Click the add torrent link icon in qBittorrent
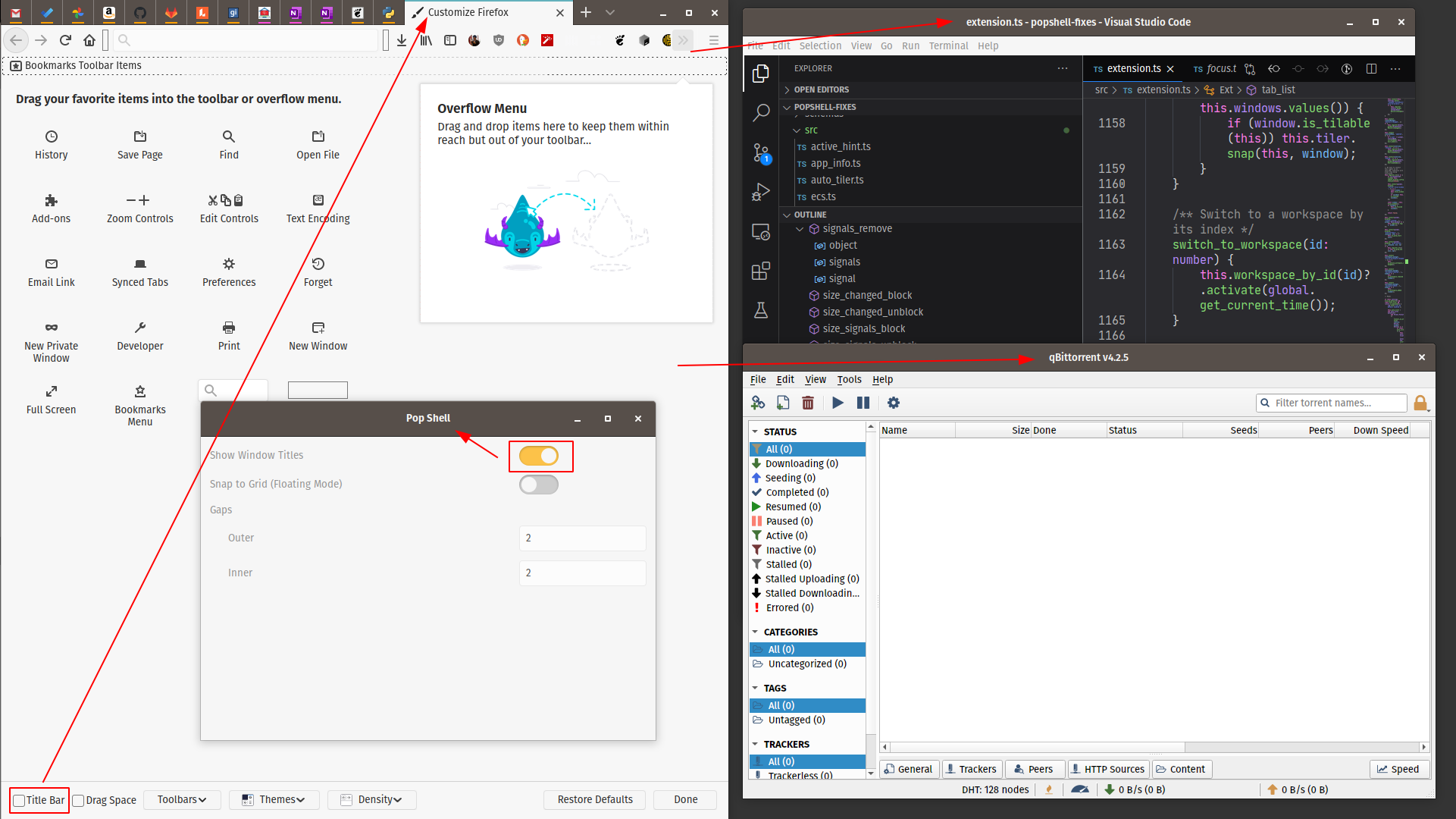1456x819 pixels. click(x=758, y=403)
